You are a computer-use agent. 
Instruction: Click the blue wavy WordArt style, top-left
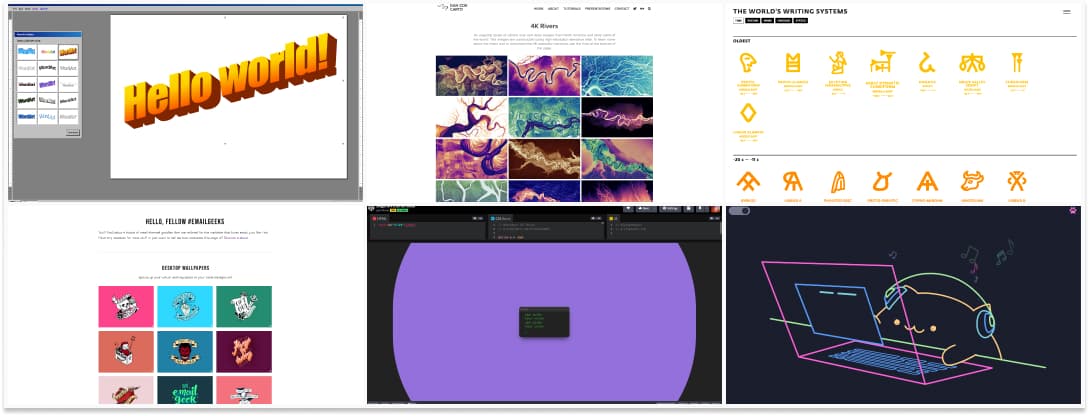[x=26, y=50]
